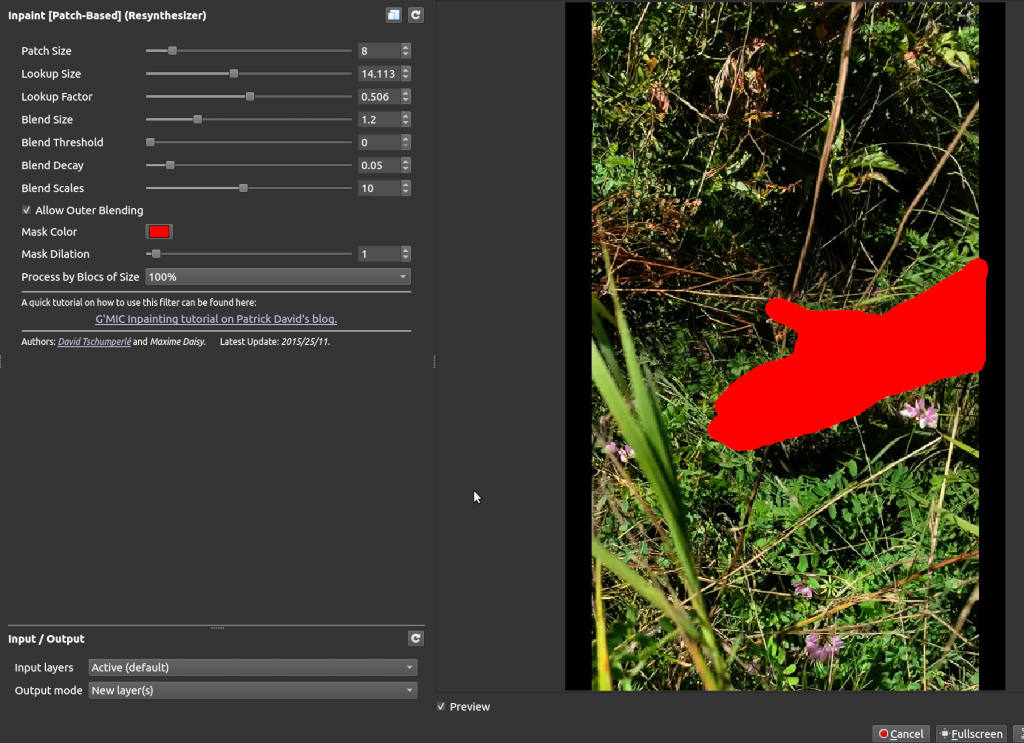Click the panel resize handle above Input / Output
The image size is (1024, 743).
tap(217, 628)
